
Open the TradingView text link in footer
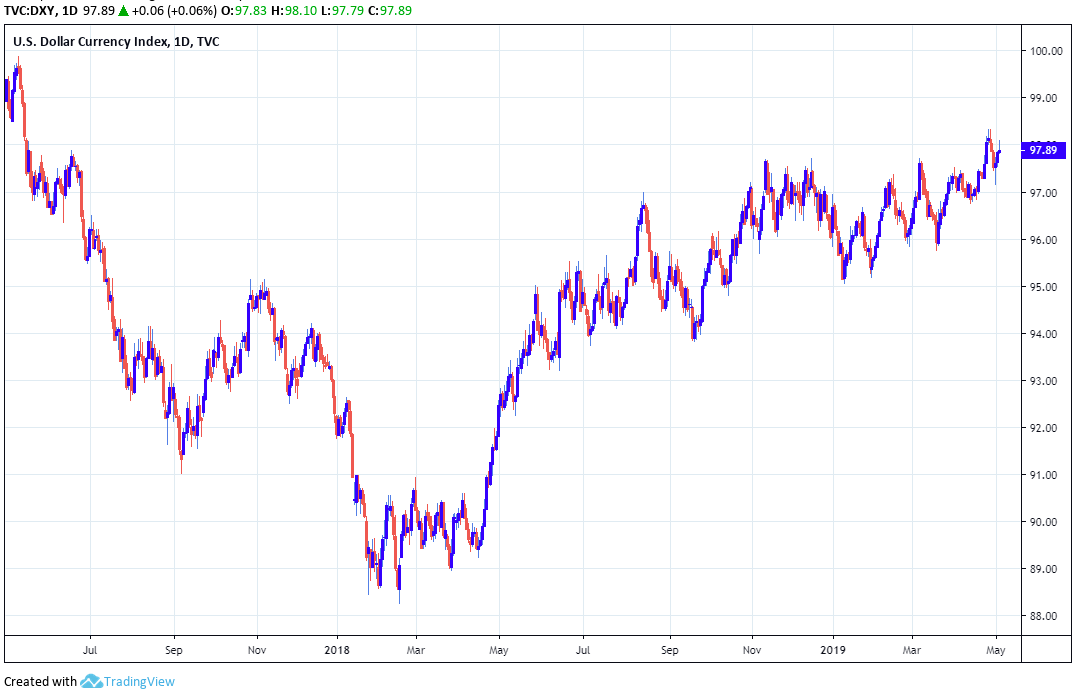click(x=140, y=682)
